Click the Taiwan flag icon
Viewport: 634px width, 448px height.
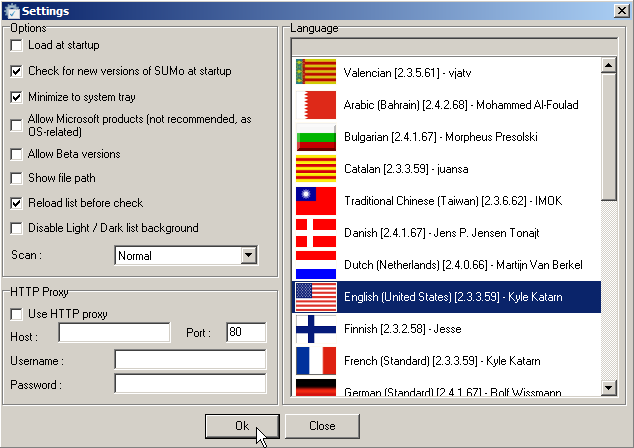[x=316, y=201]
